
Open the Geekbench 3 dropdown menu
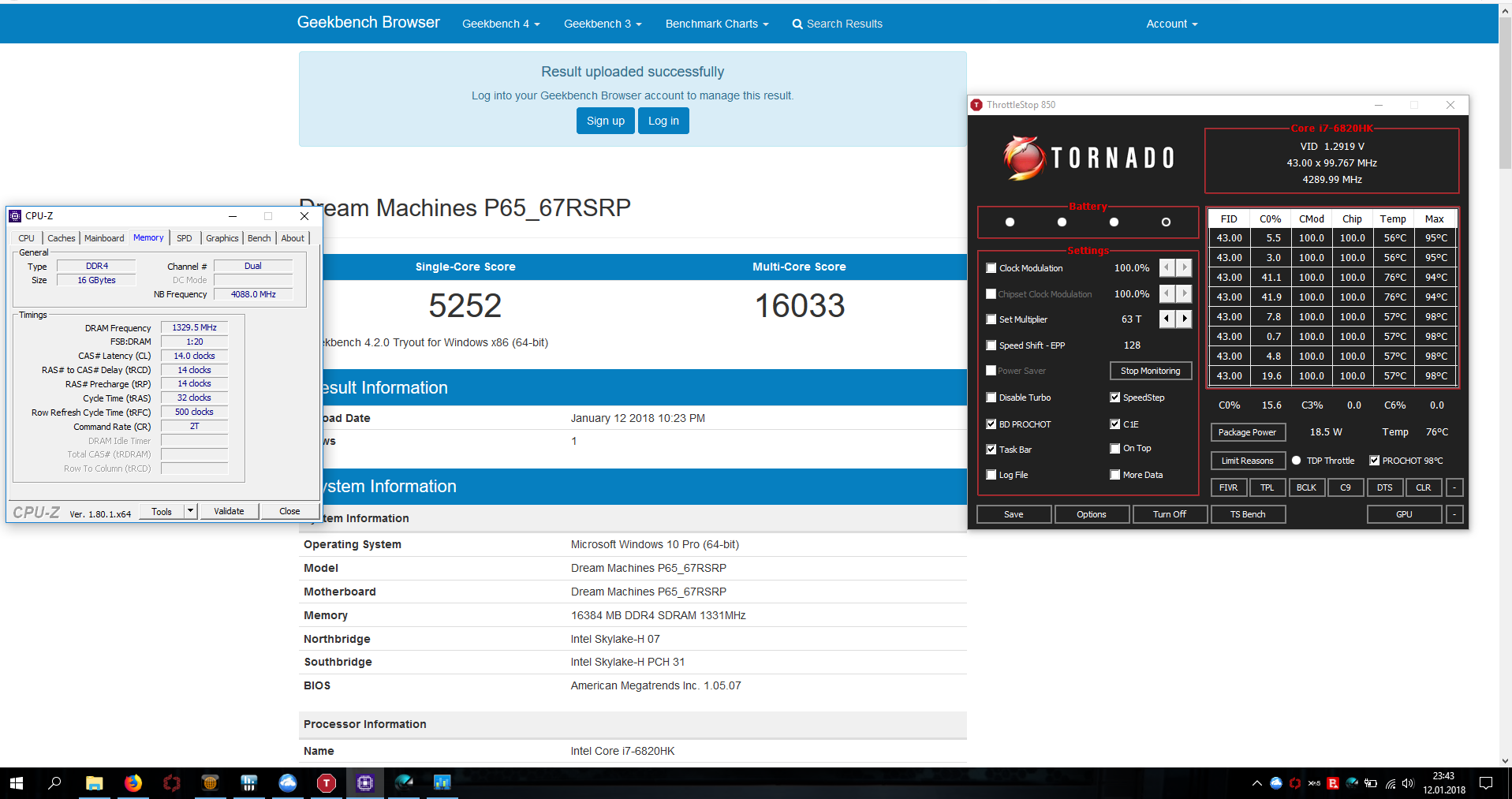pyautogui.click(x=603, y=24)
